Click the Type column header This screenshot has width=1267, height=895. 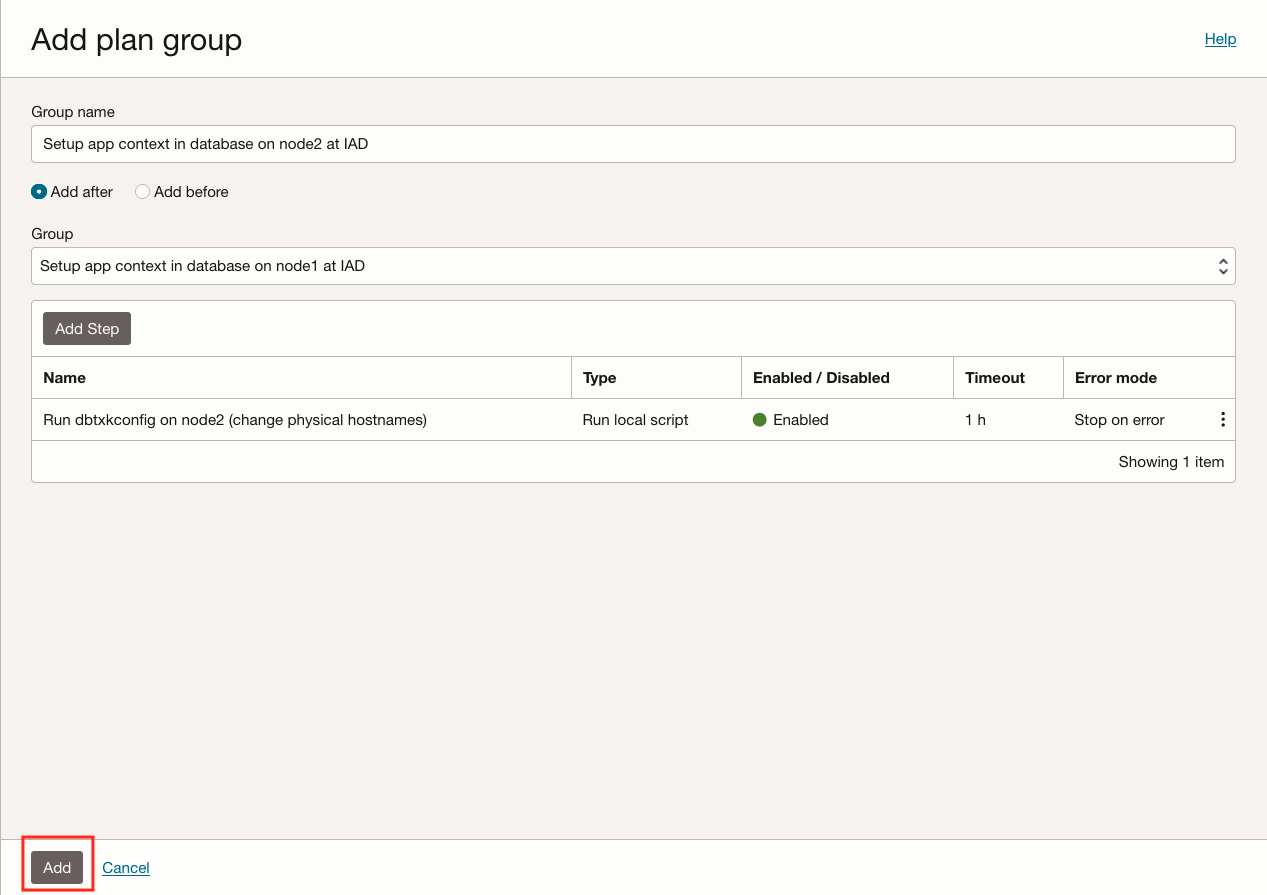click(599, 378)
